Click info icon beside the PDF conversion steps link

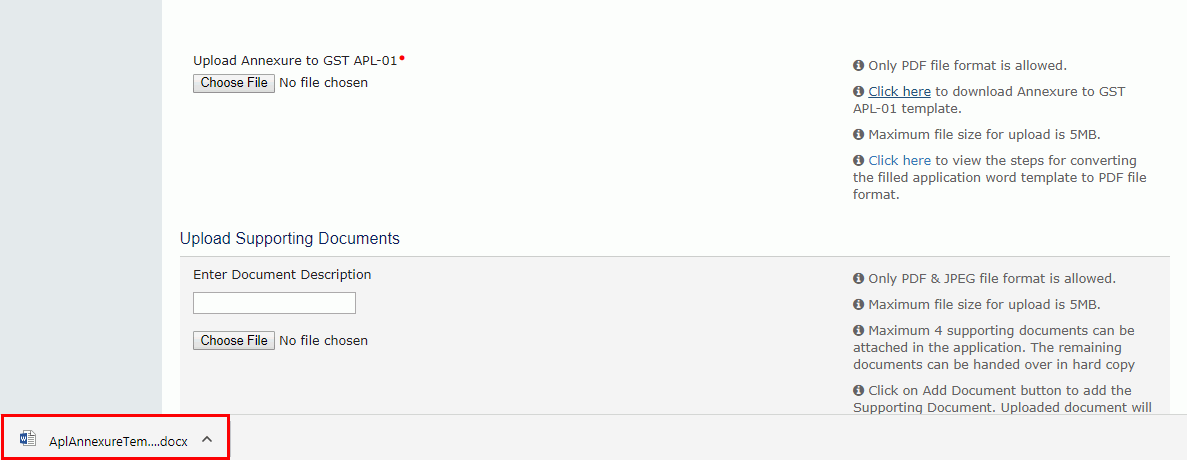click(x=858, y=161)
